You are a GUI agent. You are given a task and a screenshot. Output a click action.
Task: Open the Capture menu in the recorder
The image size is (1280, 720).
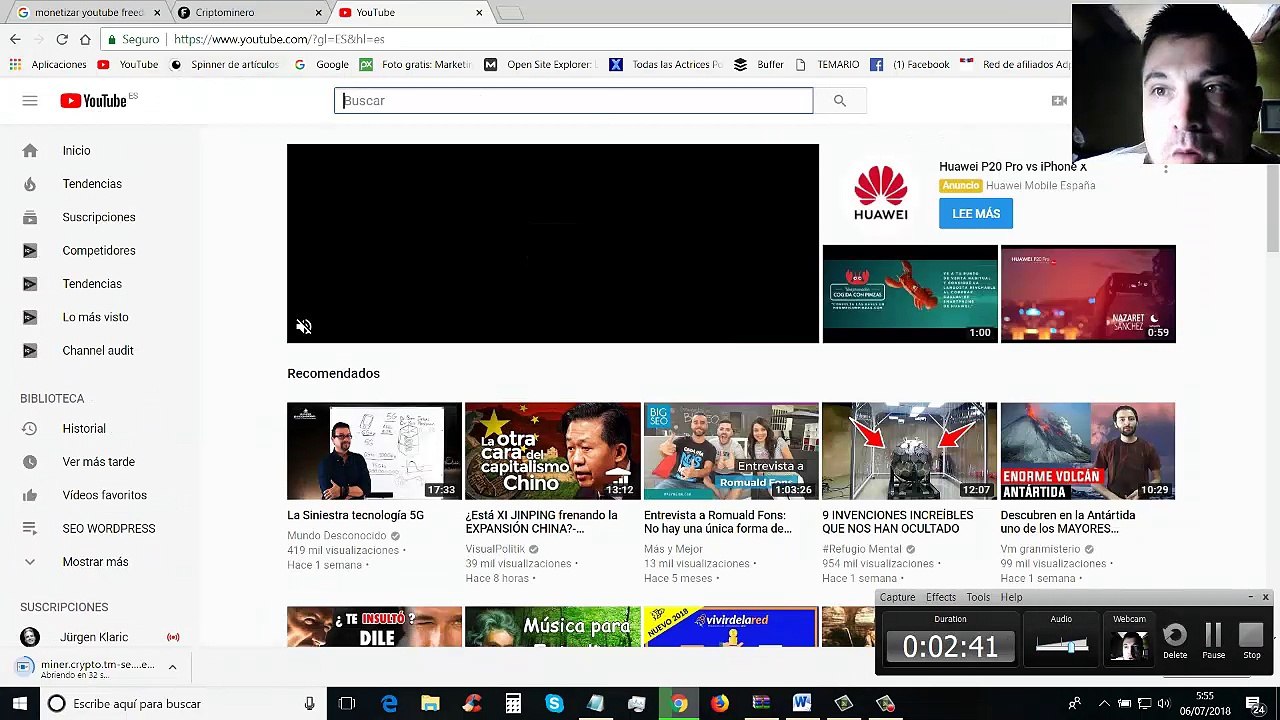897,597
